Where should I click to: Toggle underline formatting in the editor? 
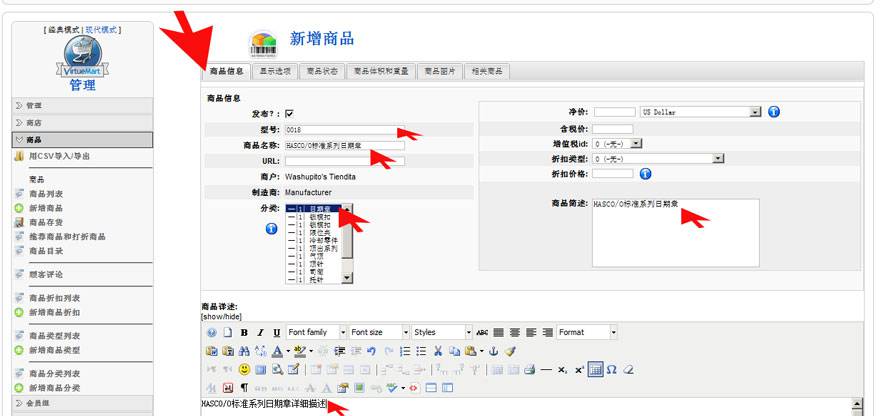click(x=277, y=332)
